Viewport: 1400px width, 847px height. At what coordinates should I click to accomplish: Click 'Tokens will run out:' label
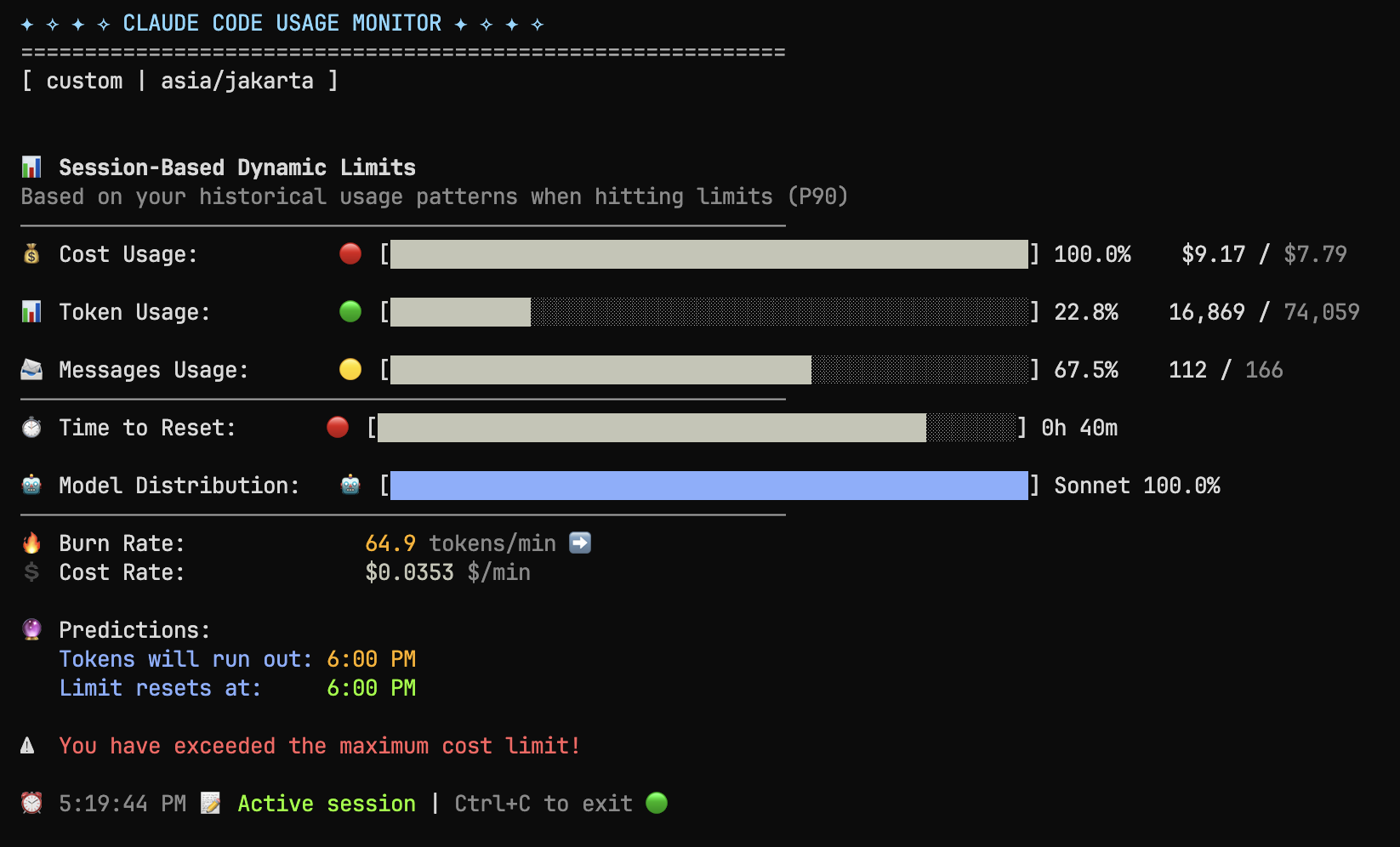pos(186,659)
